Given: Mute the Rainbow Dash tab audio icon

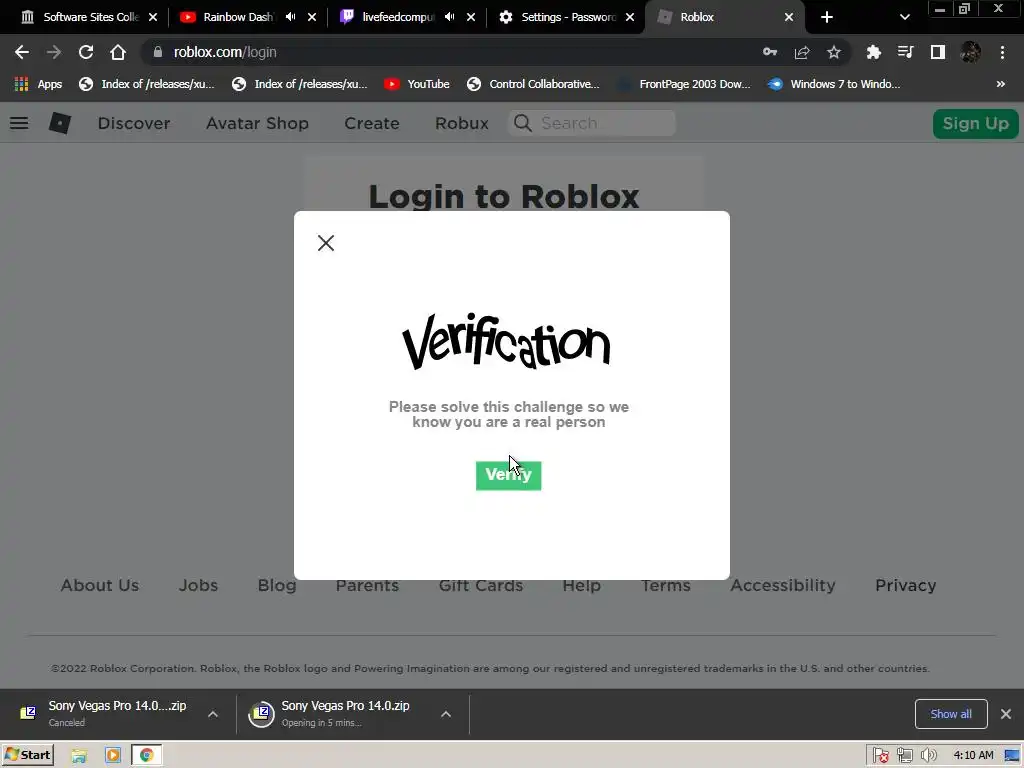Looking at the screenshot, I should [x=291, y=17].
